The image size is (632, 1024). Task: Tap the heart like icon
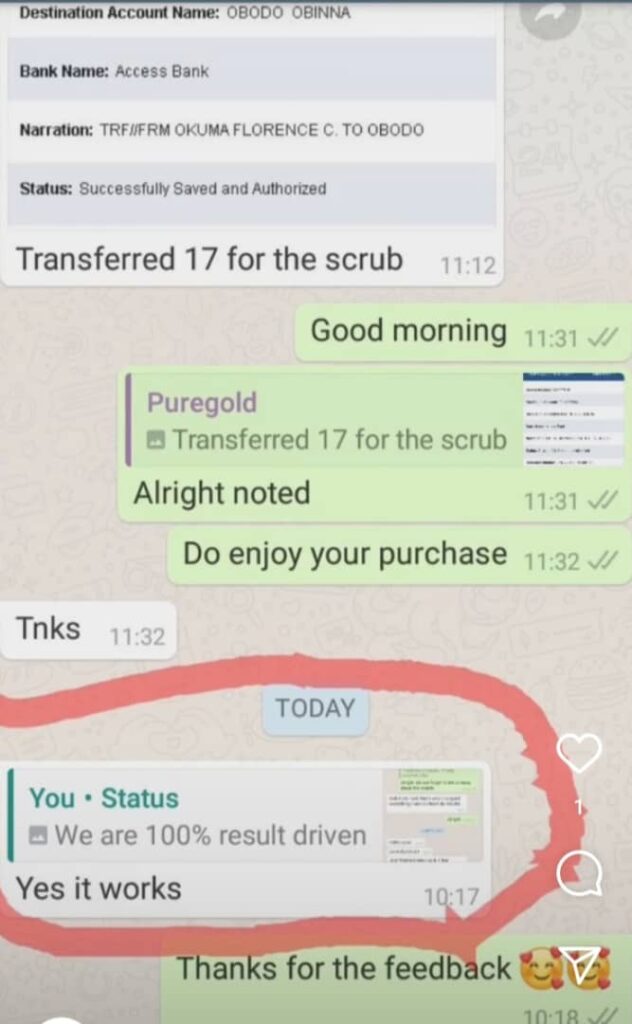[578, 752]
